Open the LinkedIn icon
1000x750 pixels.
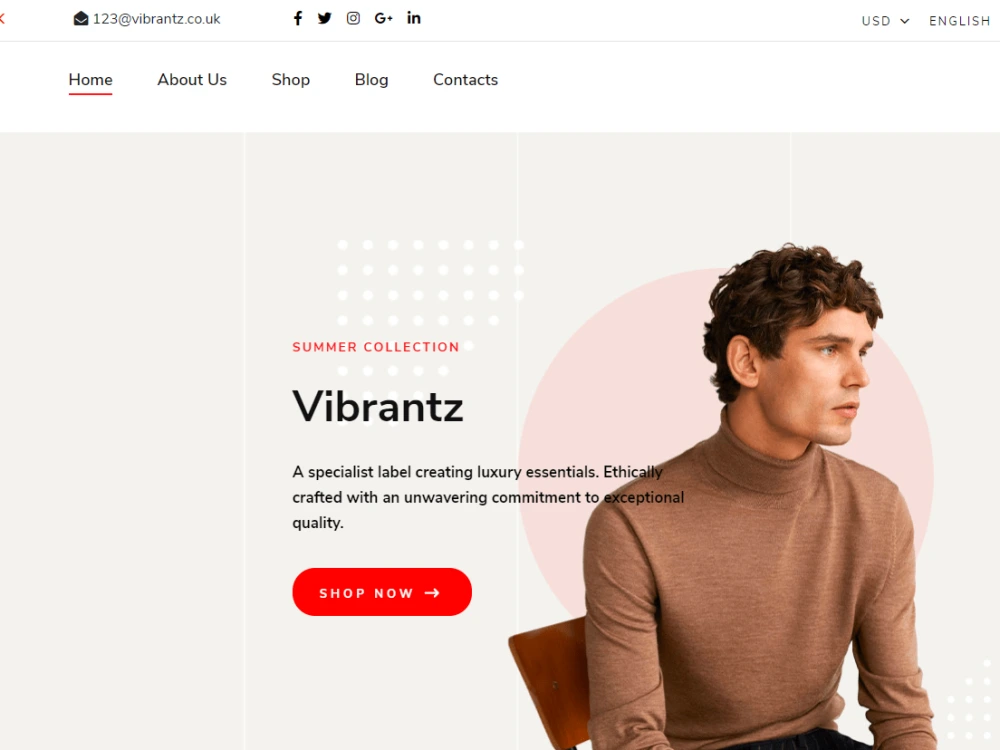point(414,18)
